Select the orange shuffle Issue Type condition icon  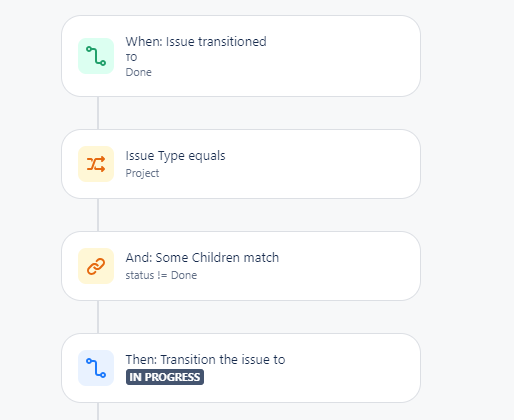(96, 164)
